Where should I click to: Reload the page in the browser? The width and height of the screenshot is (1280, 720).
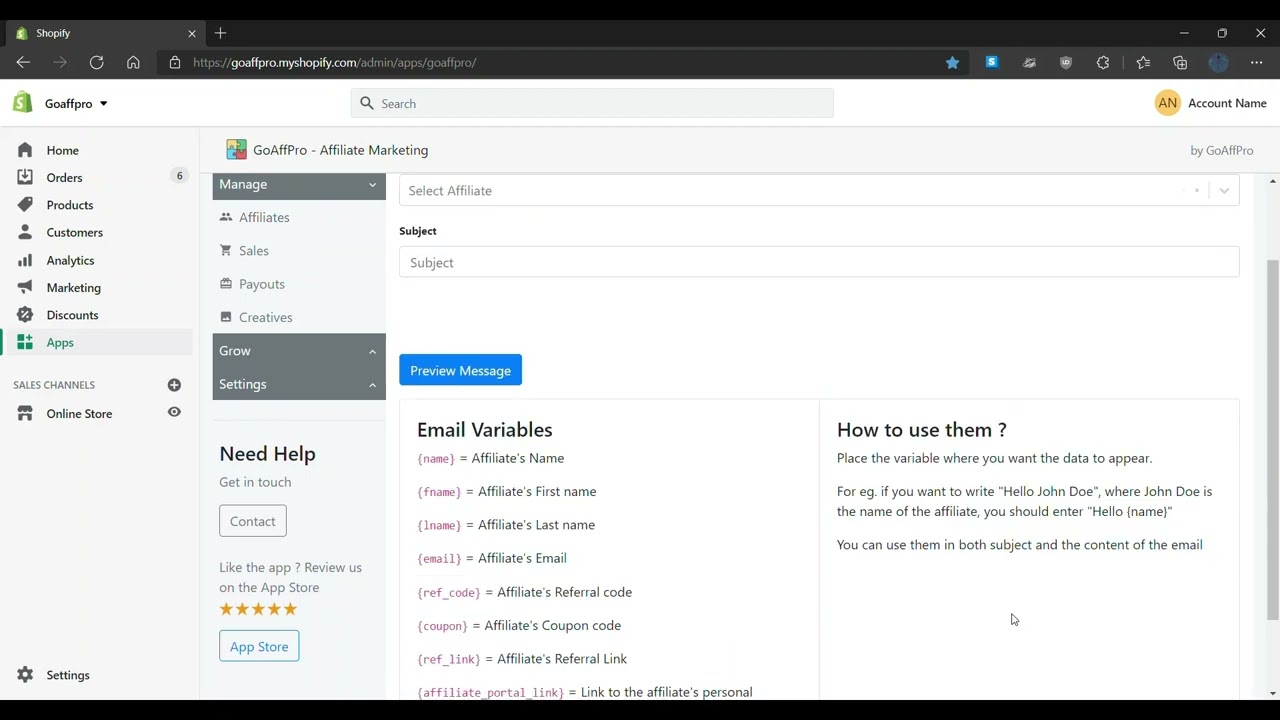coord(96,62)
